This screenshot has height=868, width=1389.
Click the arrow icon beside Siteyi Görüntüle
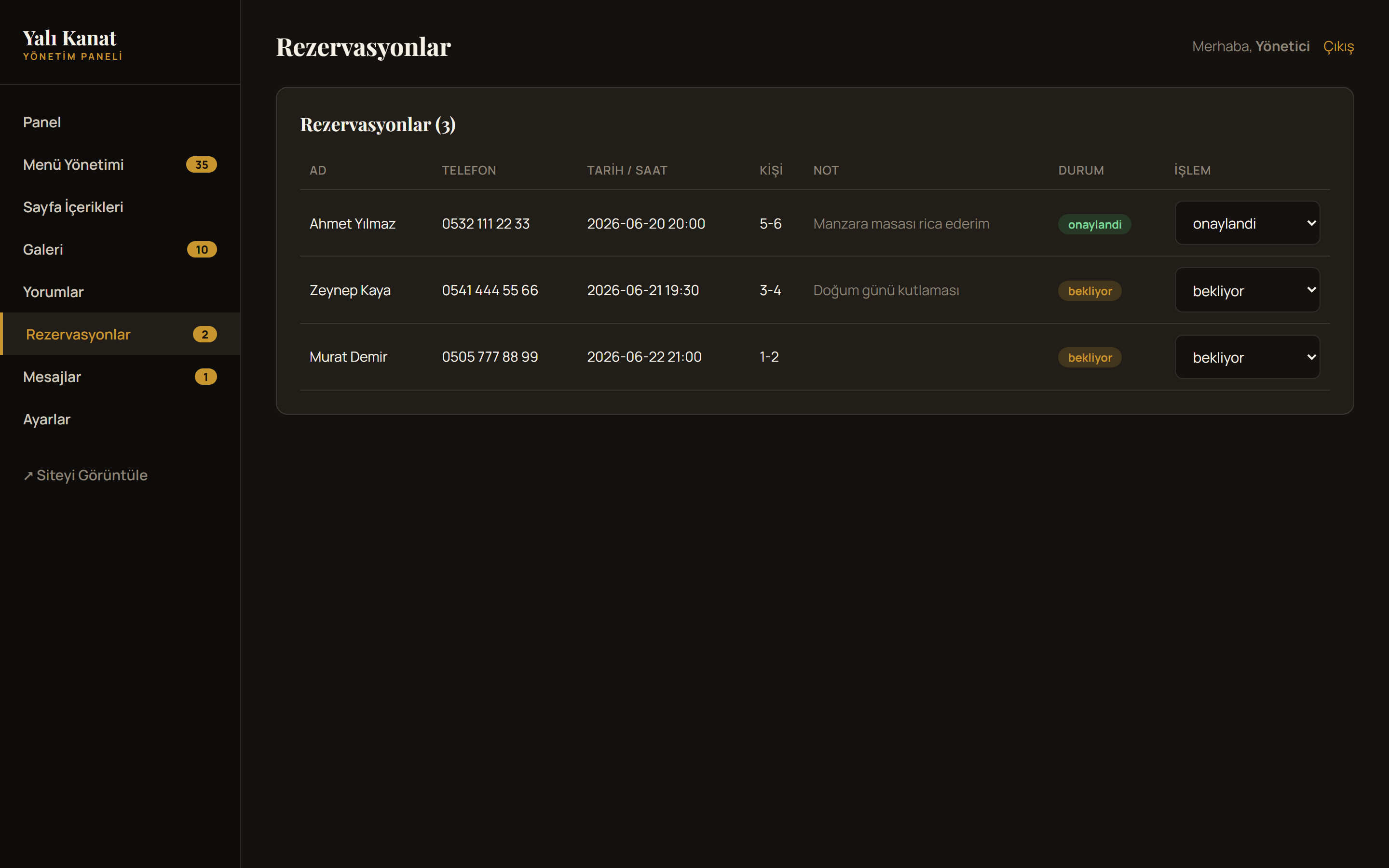point(28,476)
